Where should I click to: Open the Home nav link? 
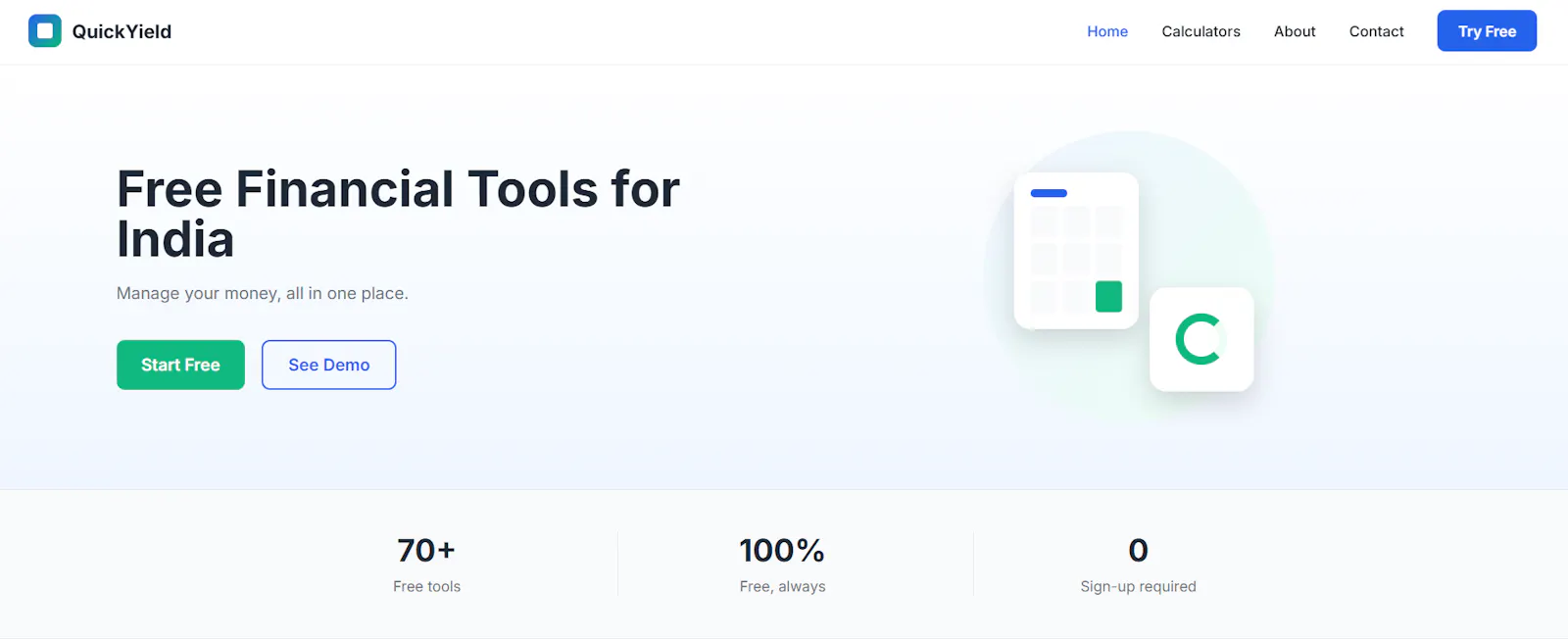pos(1107,31)
